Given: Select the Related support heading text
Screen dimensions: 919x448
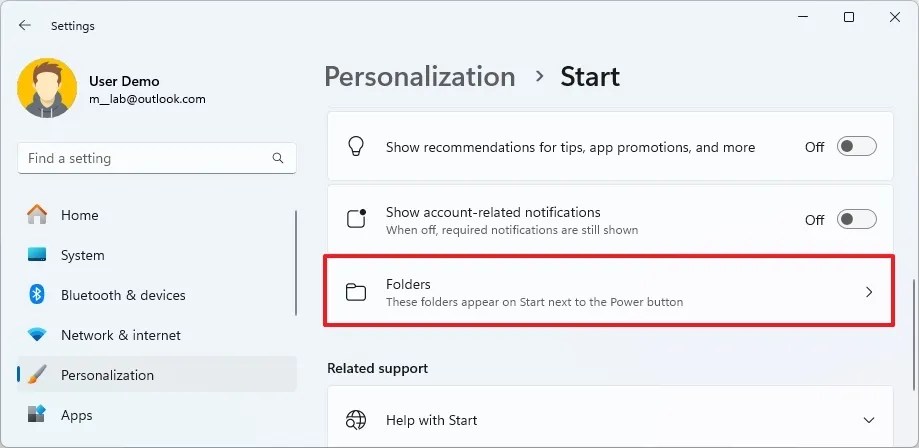Looking at the screenshot, I should pyautogui.click(x=377, y=368).
